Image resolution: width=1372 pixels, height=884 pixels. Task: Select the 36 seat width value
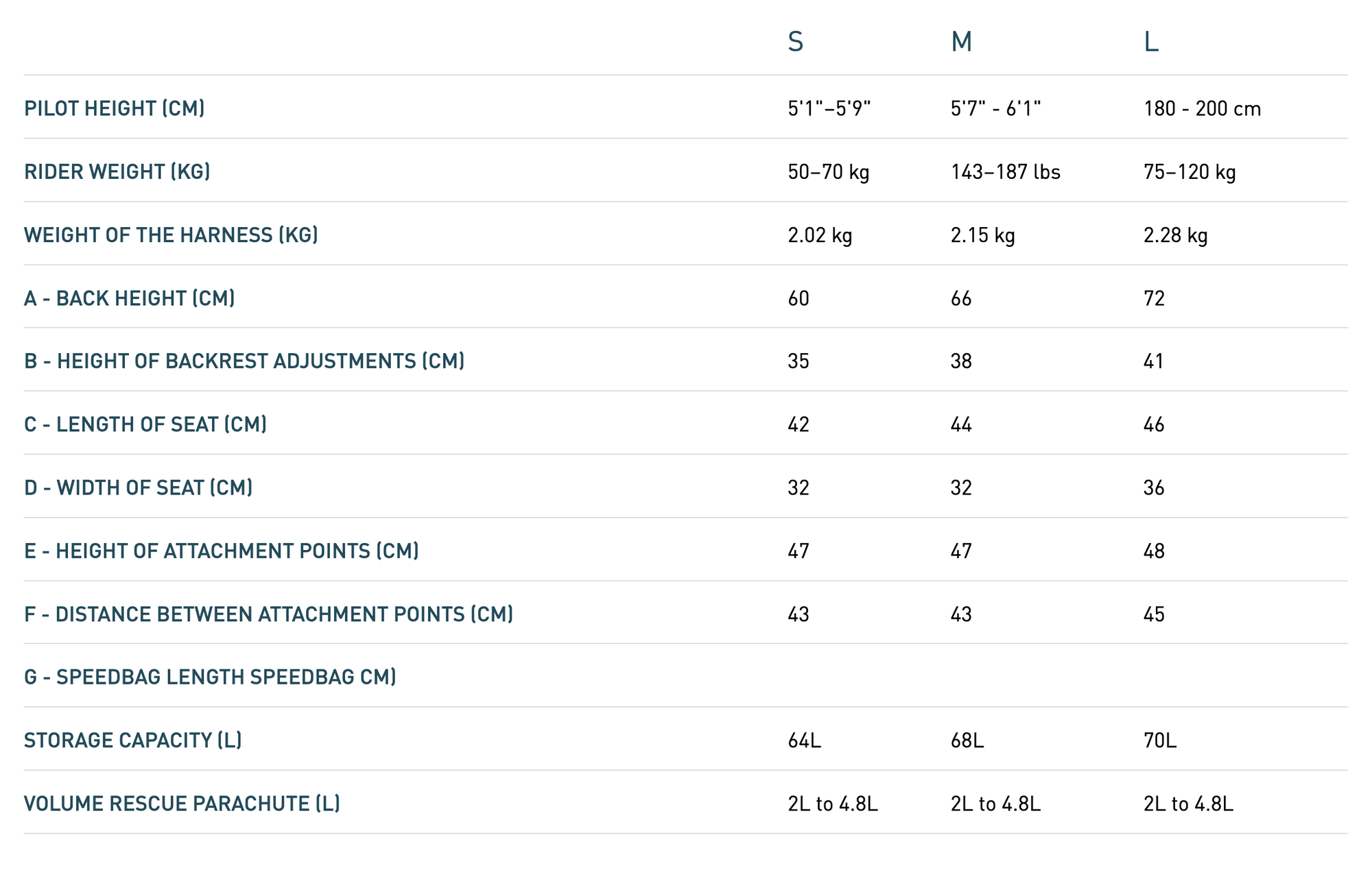[x=1154, y=488]
